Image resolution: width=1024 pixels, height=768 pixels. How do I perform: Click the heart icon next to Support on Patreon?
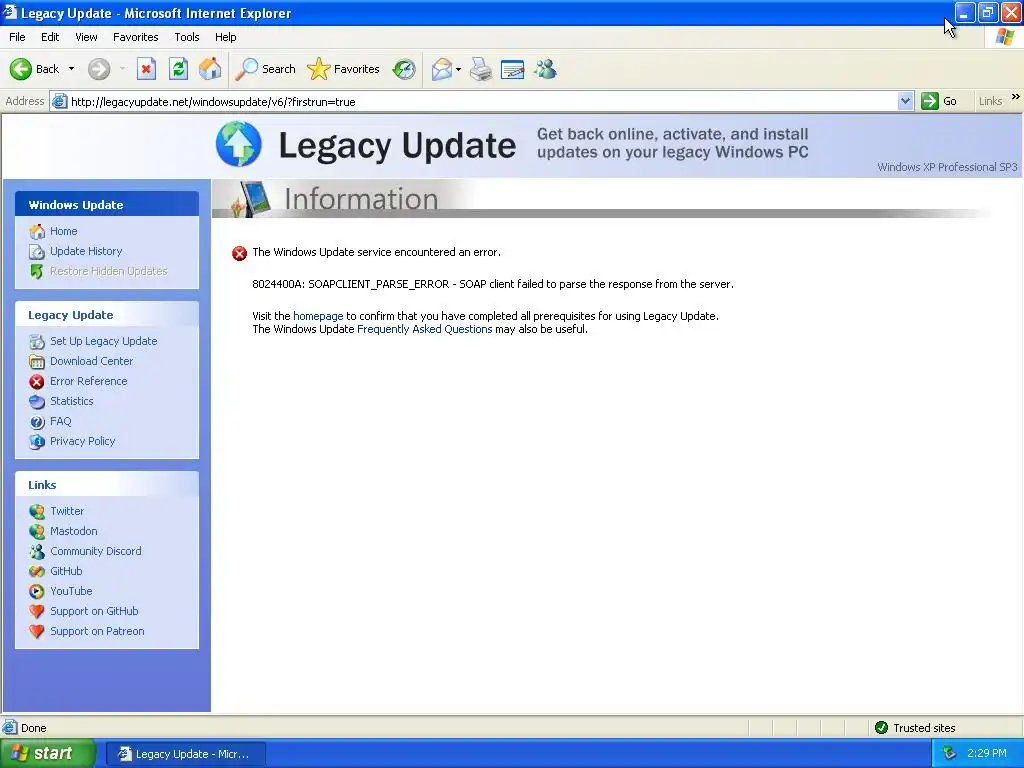pos(37,632)
